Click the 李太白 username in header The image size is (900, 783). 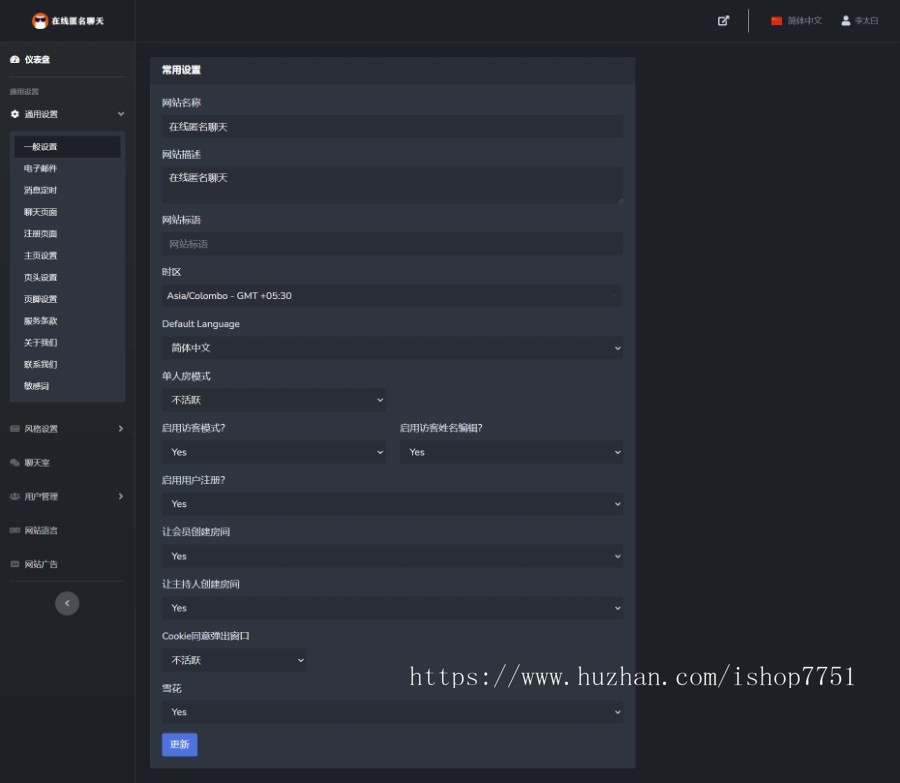click(x=867, y=21)
